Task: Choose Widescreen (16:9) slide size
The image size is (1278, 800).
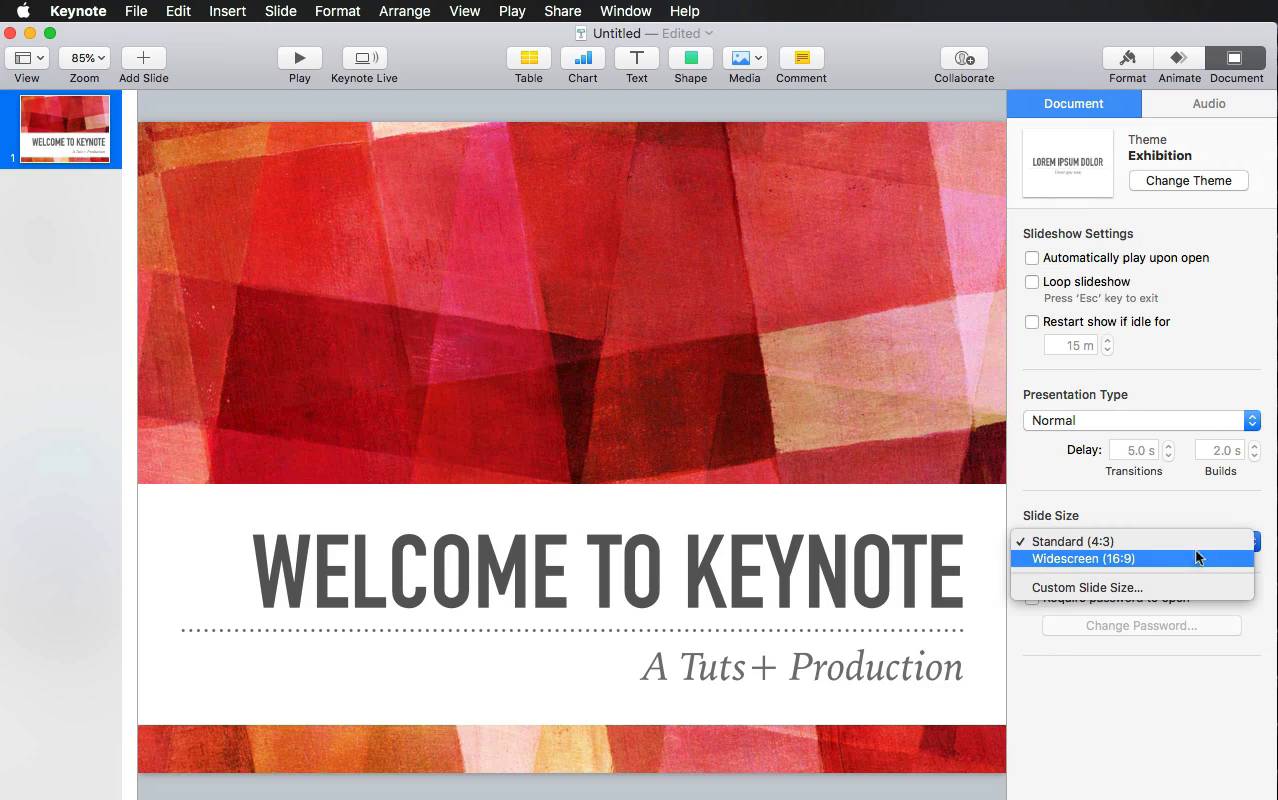Action: coord(1132,559)
